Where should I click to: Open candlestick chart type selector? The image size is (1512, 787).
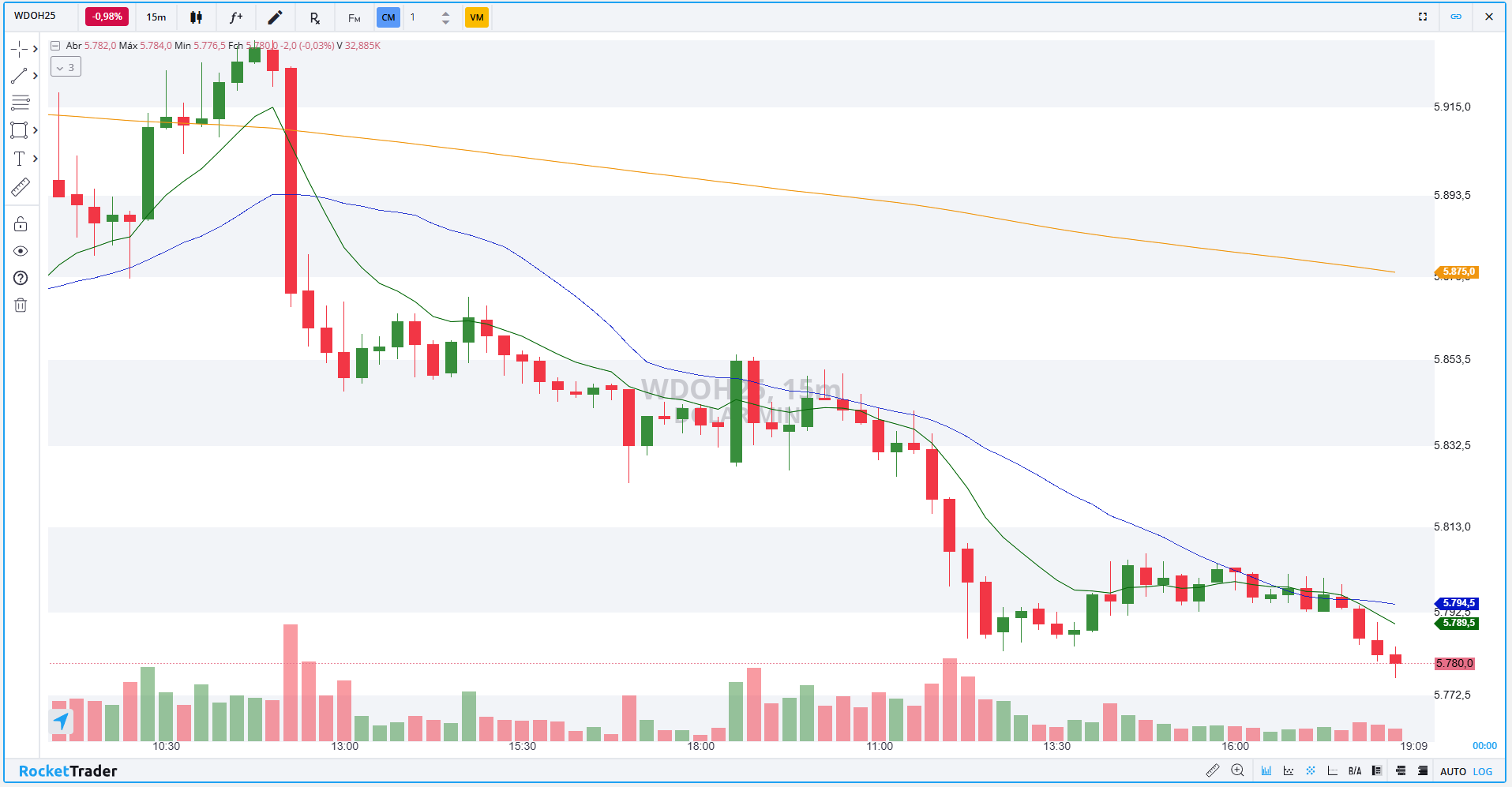196,17
